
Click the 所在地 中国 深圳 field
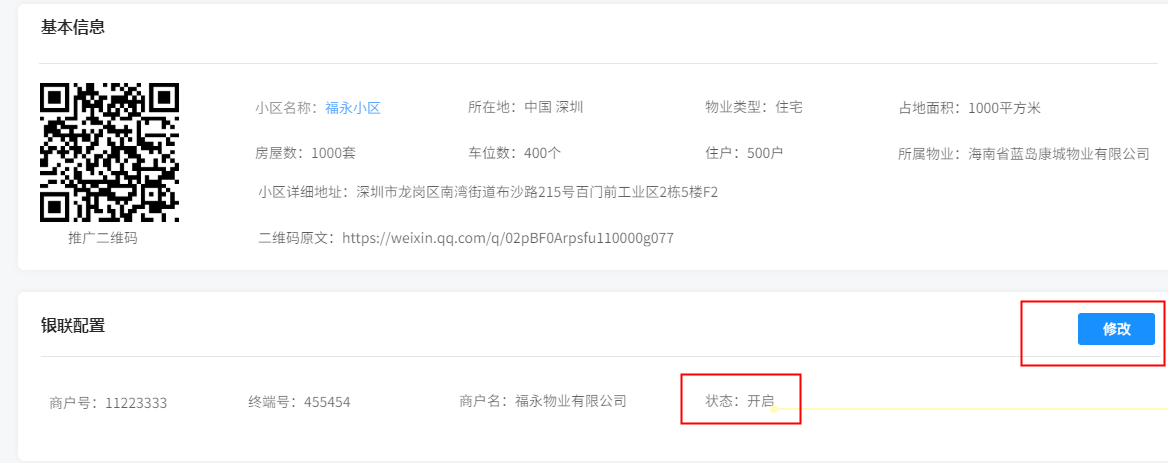click(x=525, y=107)
